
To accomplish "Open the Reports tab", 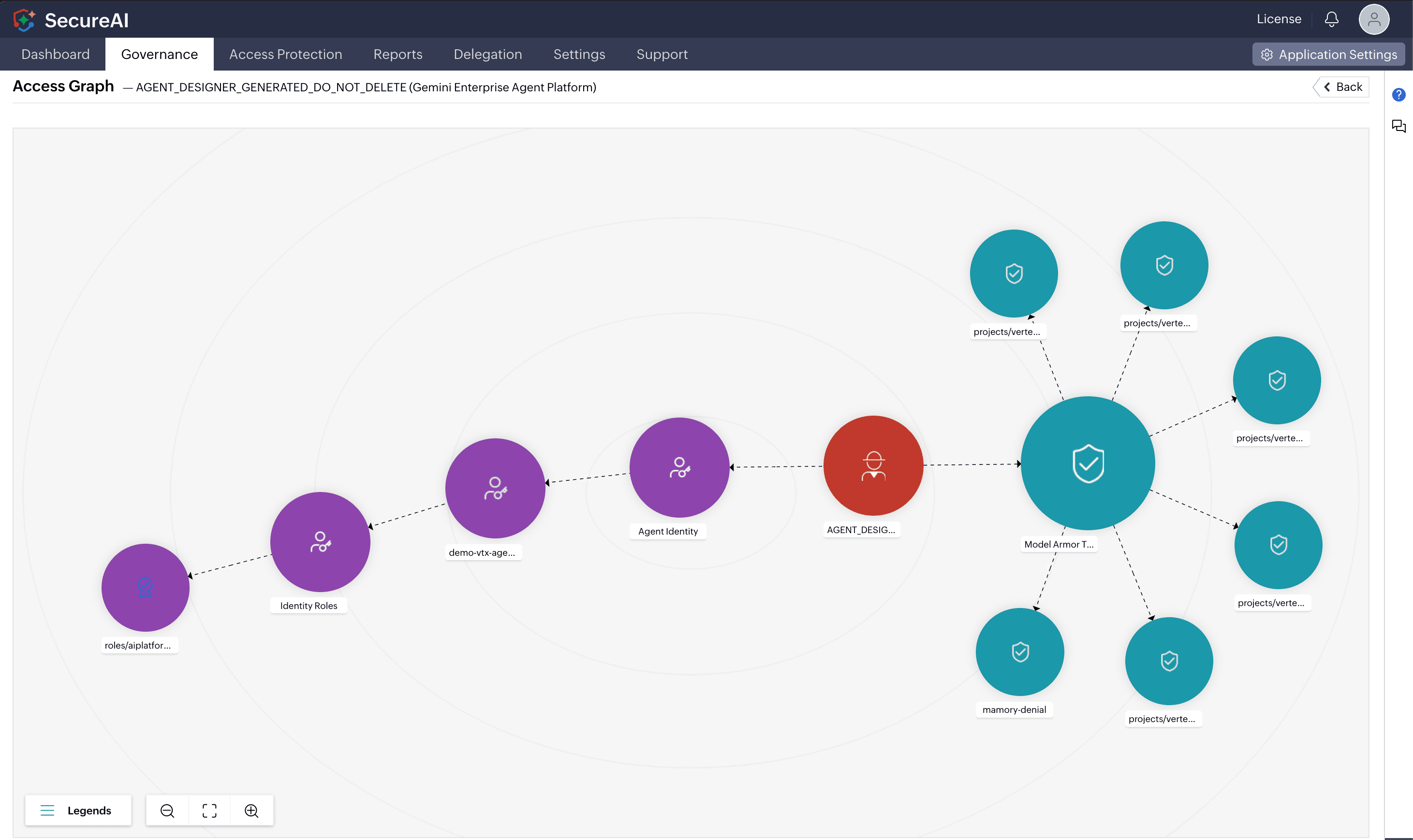I will [398, 54].
